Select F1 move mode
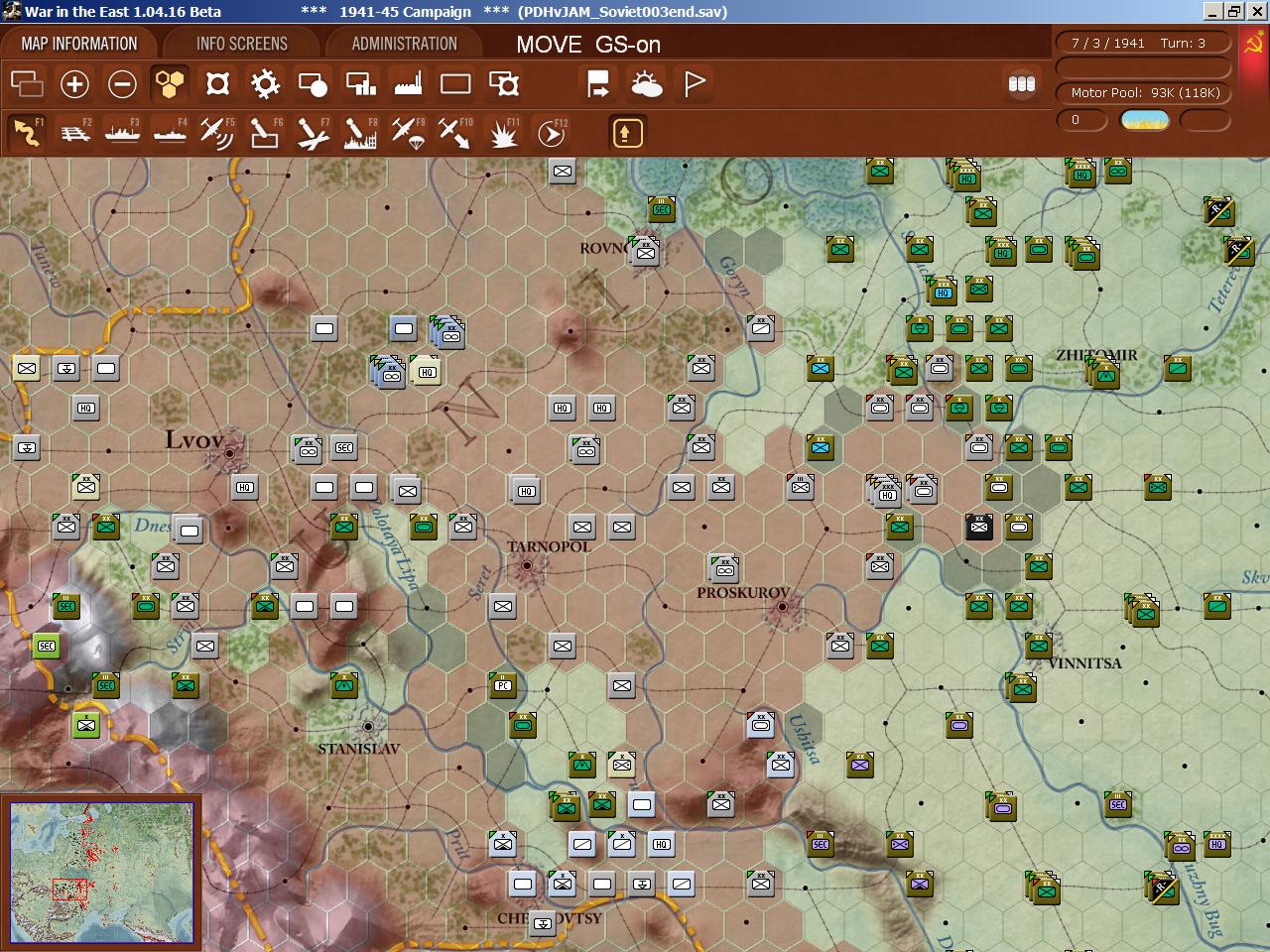The width and height of the screenshot is (1270, 952). click(x=27, y=133)
